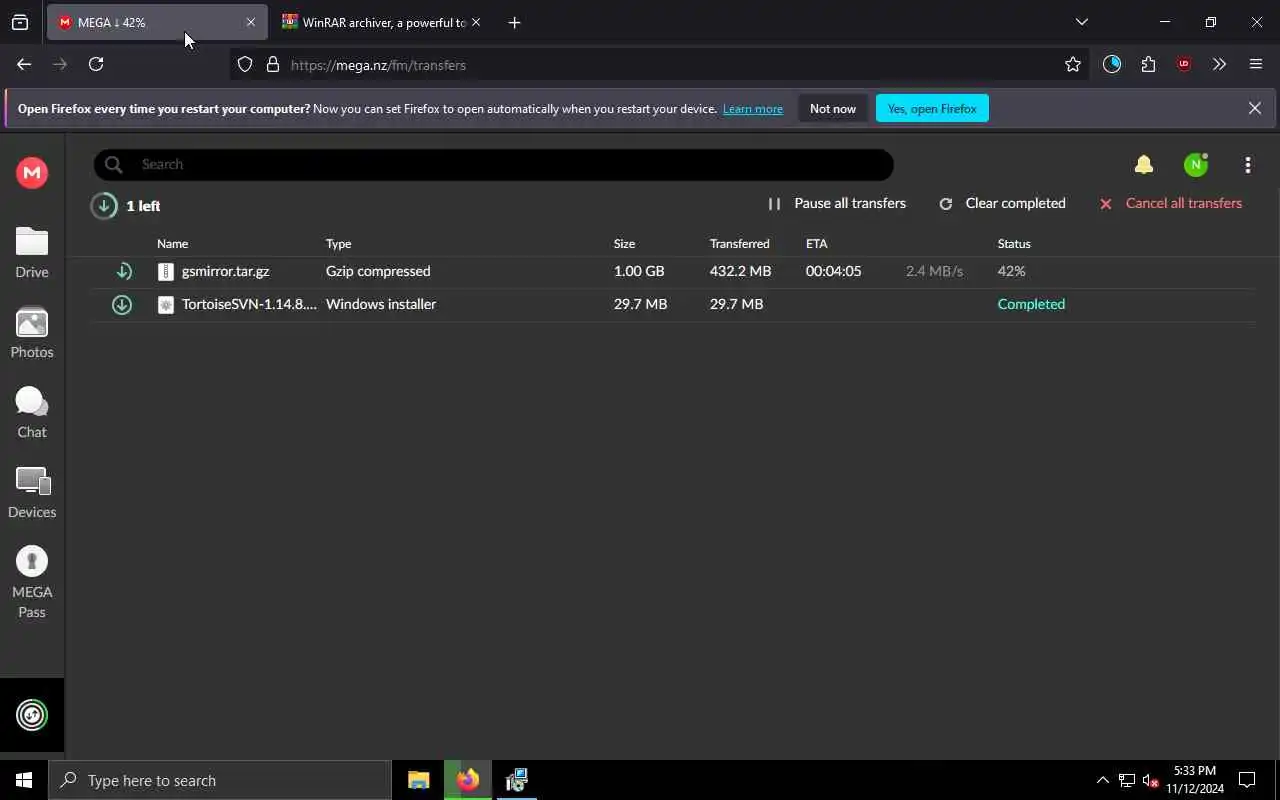Open Chat in the MEGA sidebar
The height and width of the screenshot is (800, 1280).
pos(32,412)
